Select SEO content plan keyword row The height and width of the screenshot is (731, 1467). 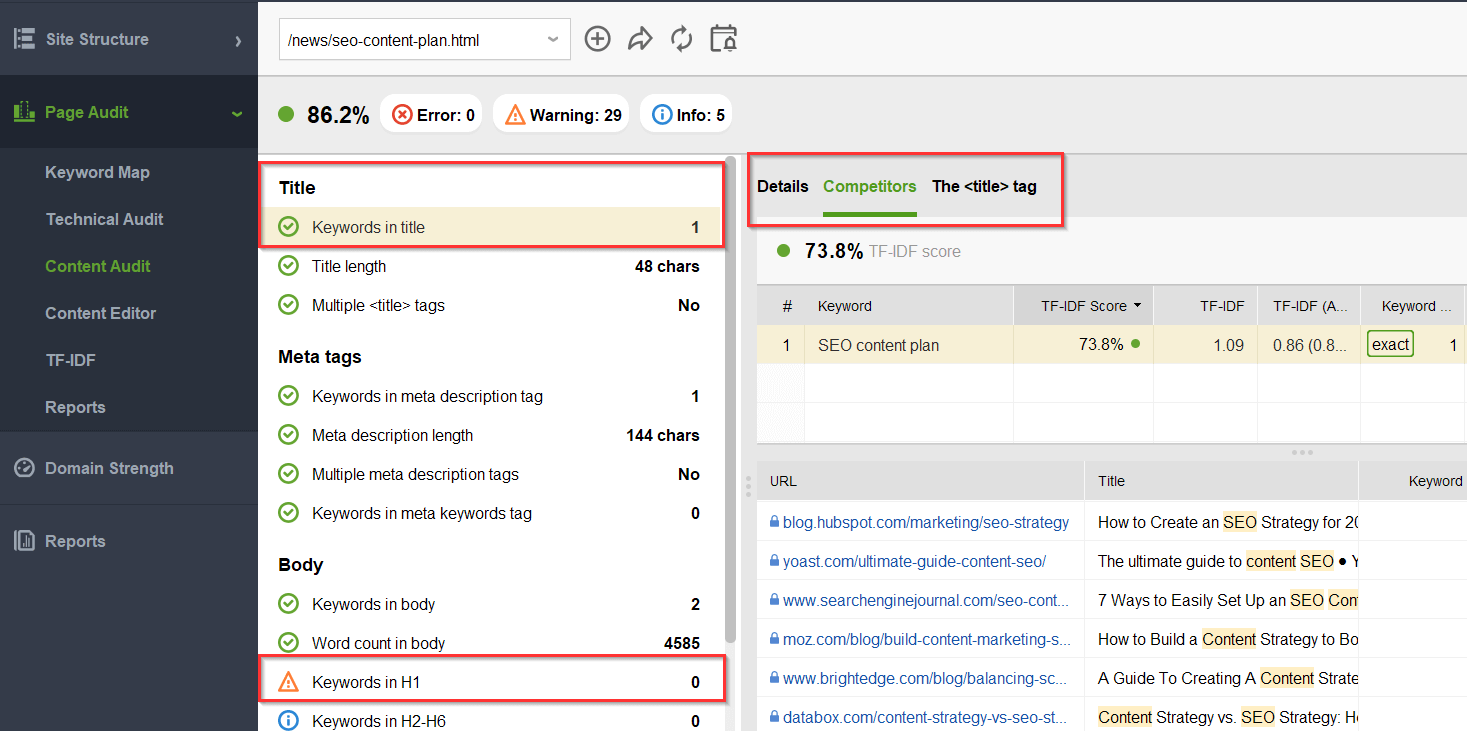point(1111,345)
